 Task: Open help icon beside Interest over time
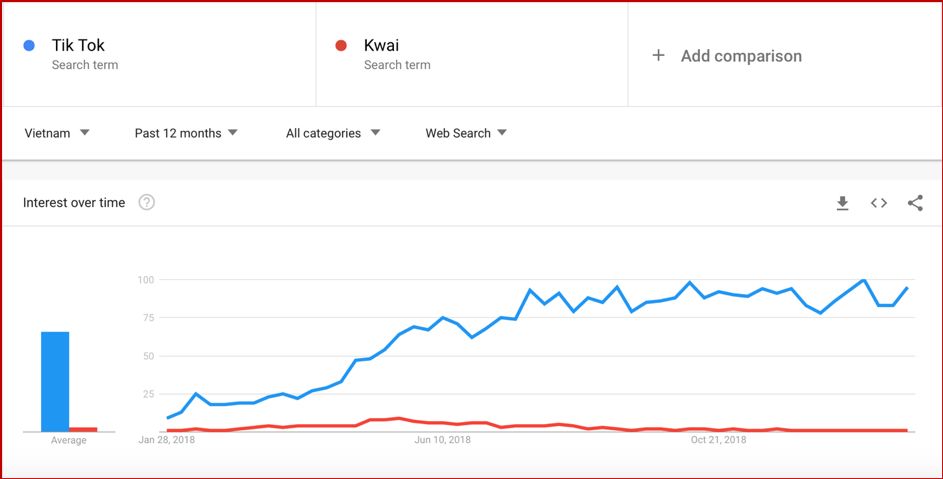tap(147, 203)
